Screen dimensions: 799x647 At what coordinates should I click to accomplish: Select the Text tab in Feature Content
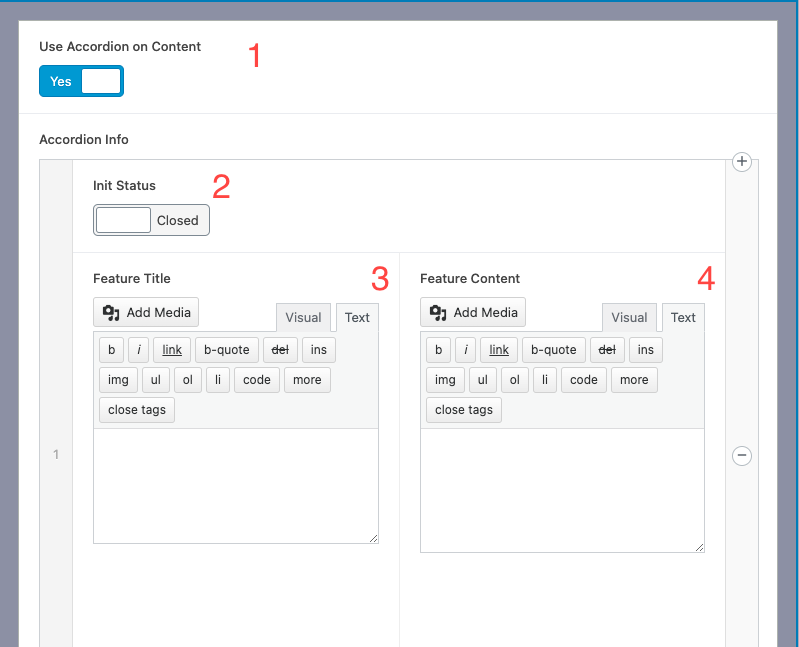click(x=683, y=317)
